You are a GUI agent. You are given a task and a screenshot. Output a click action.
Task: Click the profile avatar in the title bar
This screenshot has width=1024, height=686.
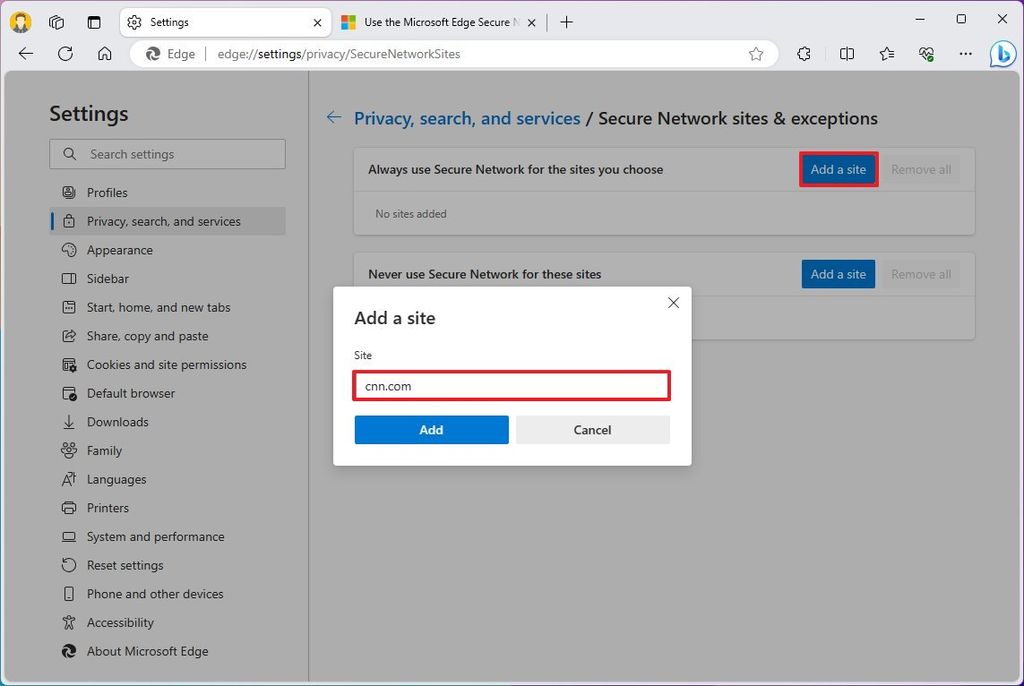tap(20, 21)
